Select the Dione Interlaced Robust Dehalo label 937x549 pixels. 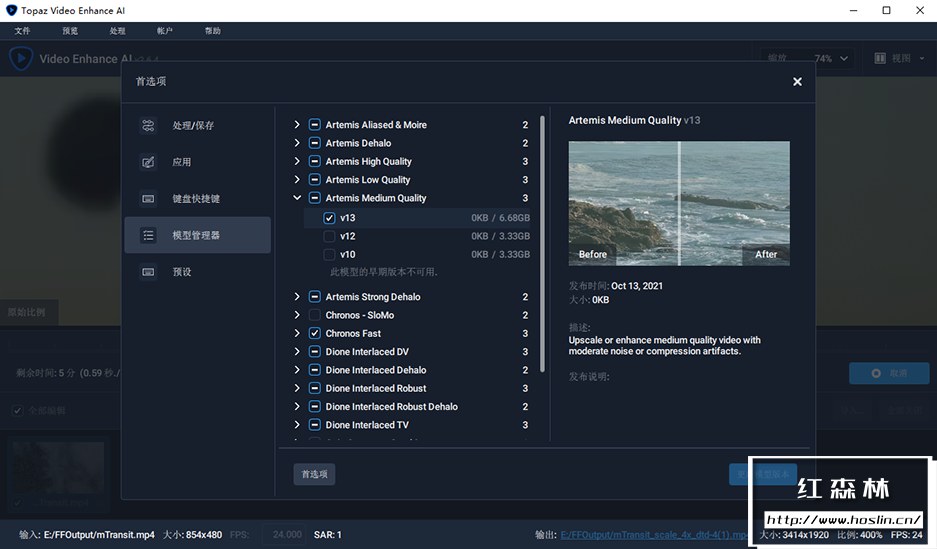point(391,407)
